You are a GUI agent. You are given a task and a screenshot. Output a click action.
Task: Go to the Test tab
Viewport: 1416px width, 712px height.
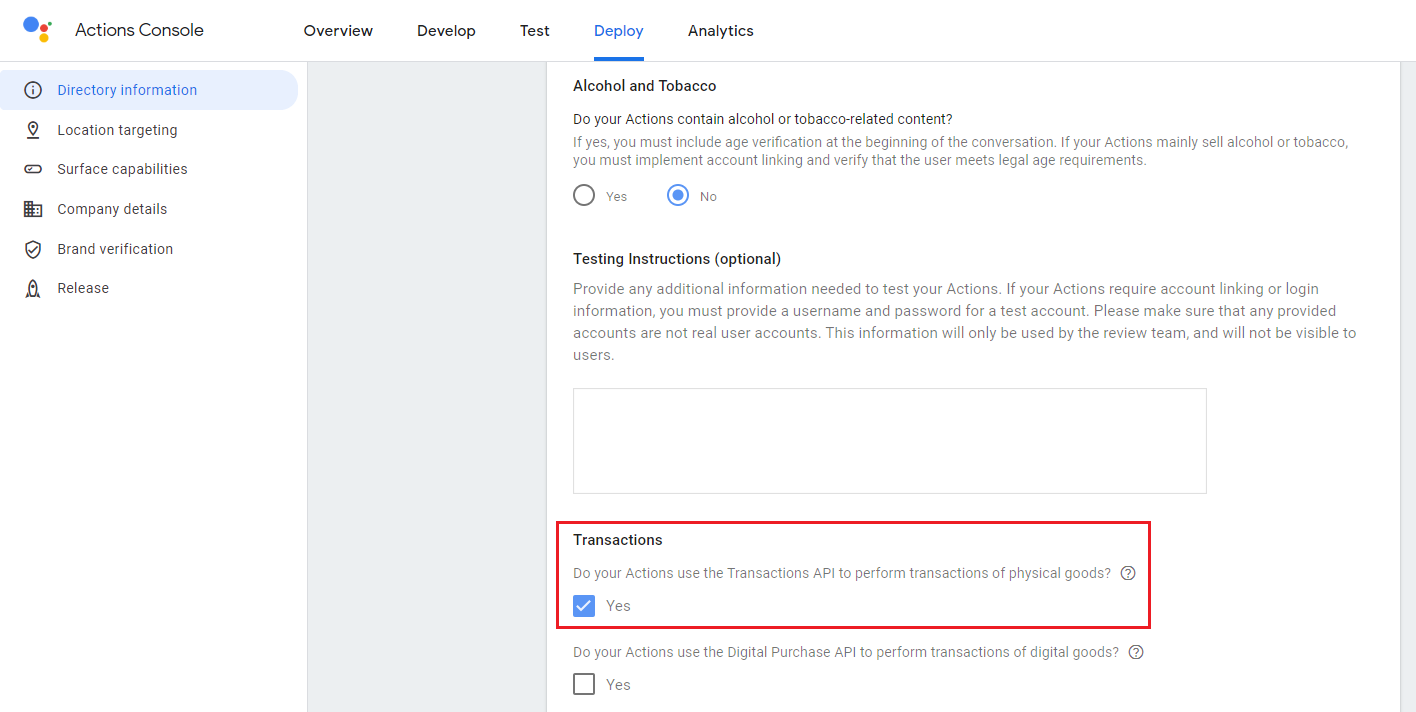click(x=535, y=31)
